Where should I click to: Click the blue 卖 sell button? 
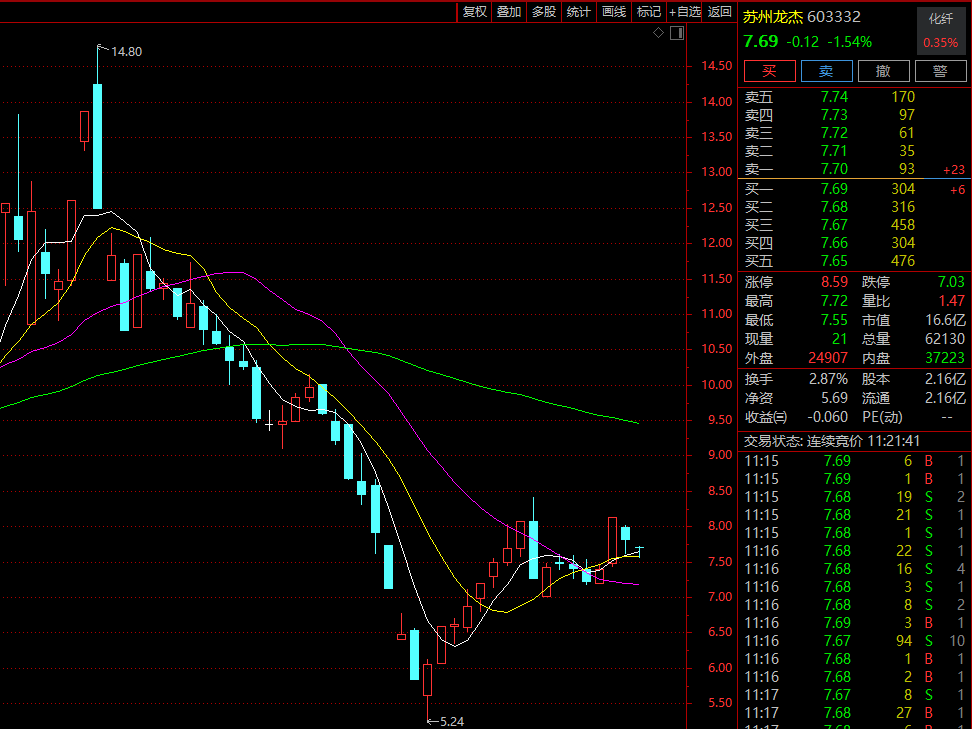click(826, 71)
